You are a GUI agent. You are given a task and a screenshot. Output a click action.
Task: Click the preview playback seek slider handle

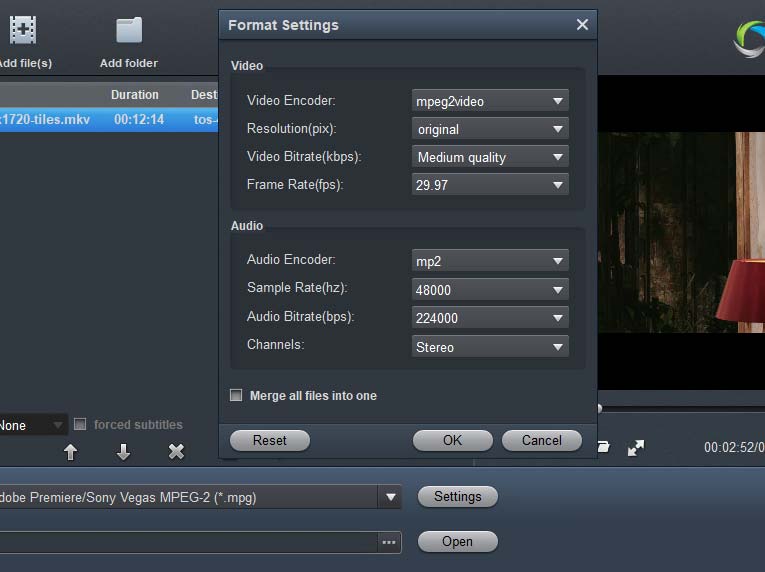point(600,408)
